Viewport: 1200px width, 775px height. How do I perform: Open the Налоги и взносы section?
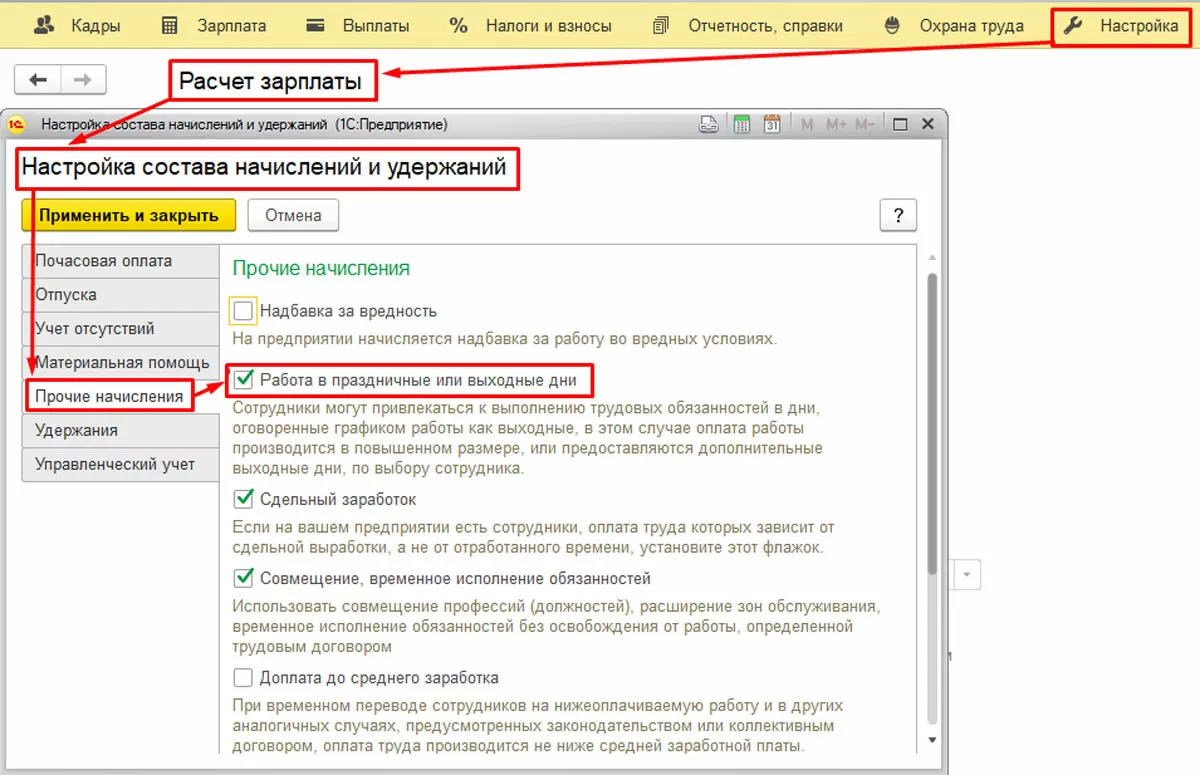530,26
